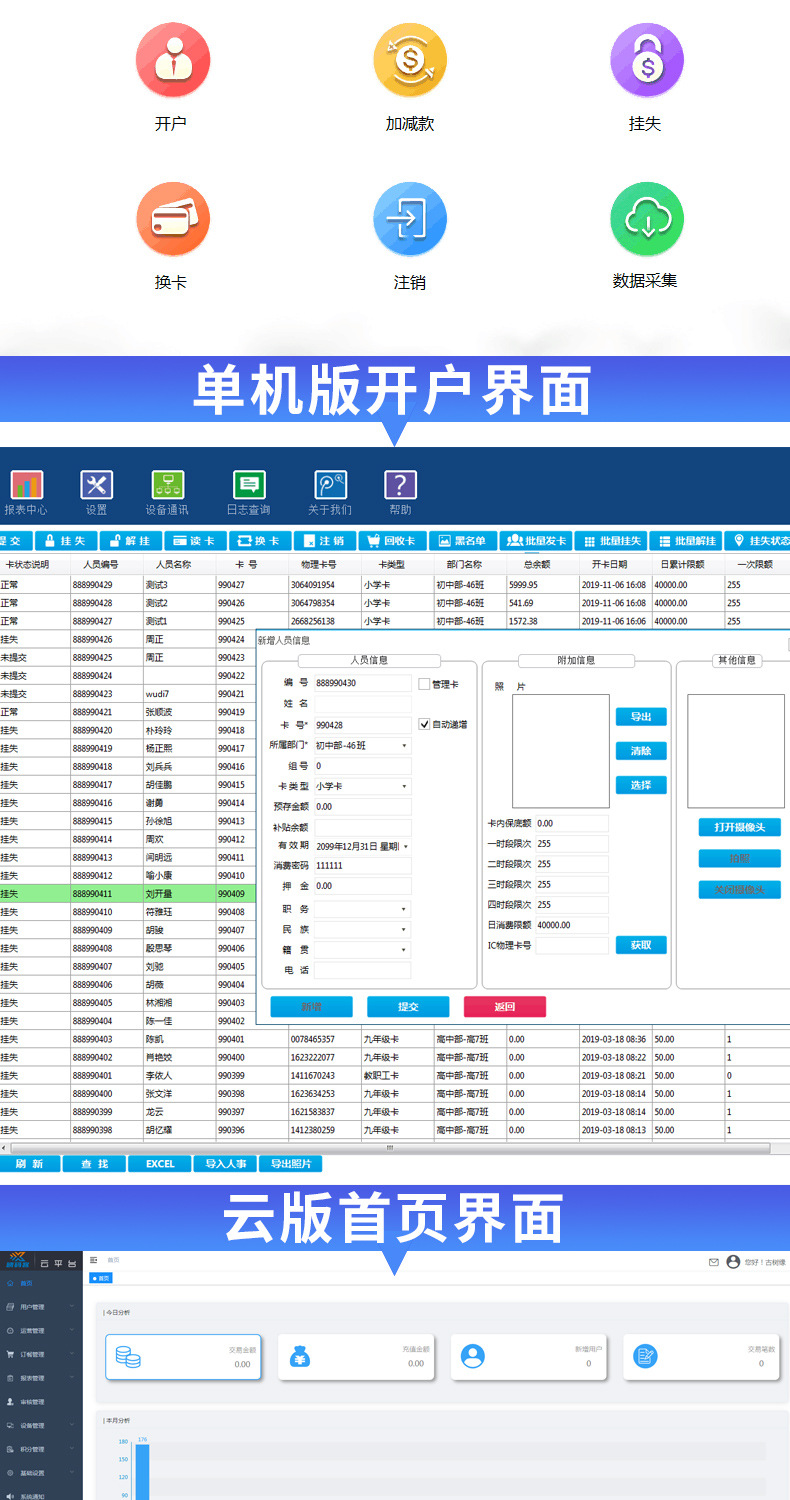Click the 姓名 input field
The image size is (790, 1500).
click(x=363, y=704)
